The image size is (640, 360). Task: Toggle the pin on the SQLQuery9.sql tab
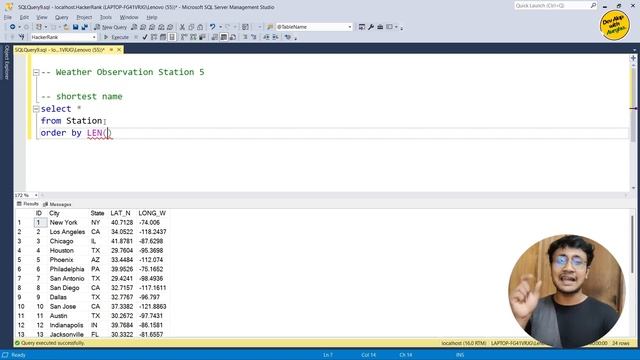point(111,50)
